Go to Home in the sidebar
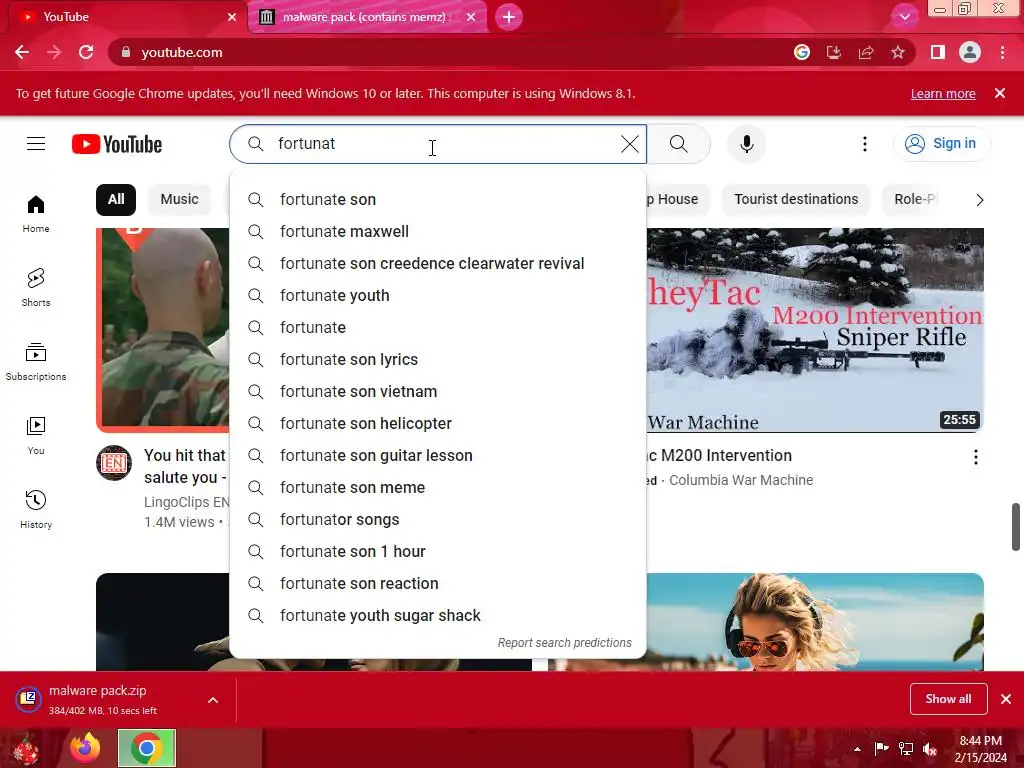Image resolution: width=1024 pixels, height=768 pixels. 36,214
